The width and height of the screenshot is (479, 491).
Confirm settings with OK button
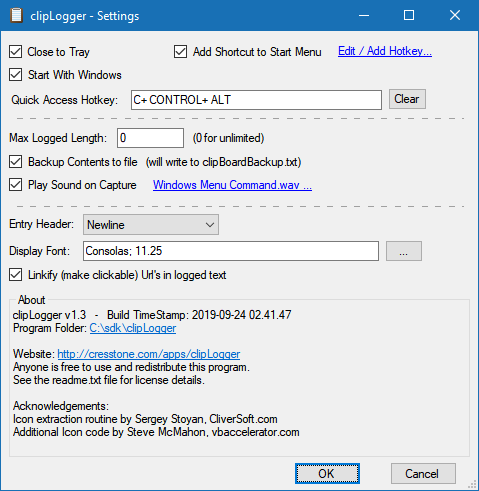pyautogui.click(x=327, y=473)
